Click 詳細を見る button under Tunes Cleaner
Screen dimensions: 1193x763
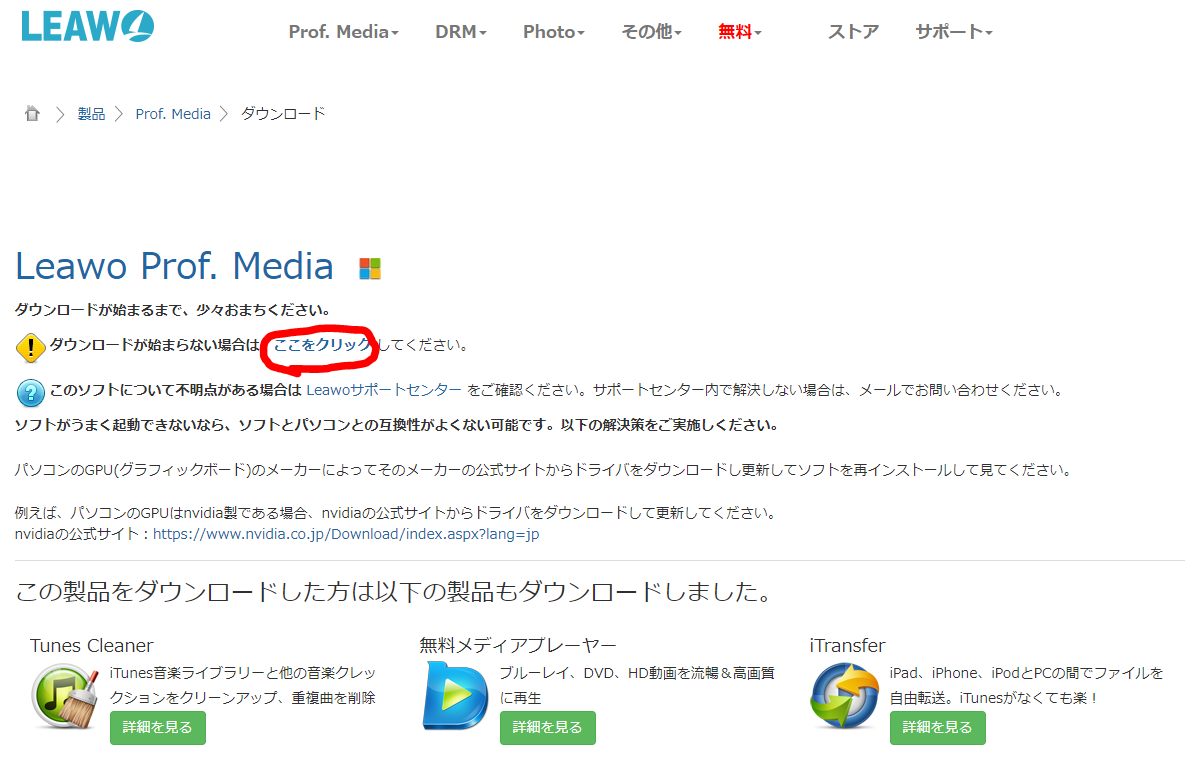coord(157,728)
